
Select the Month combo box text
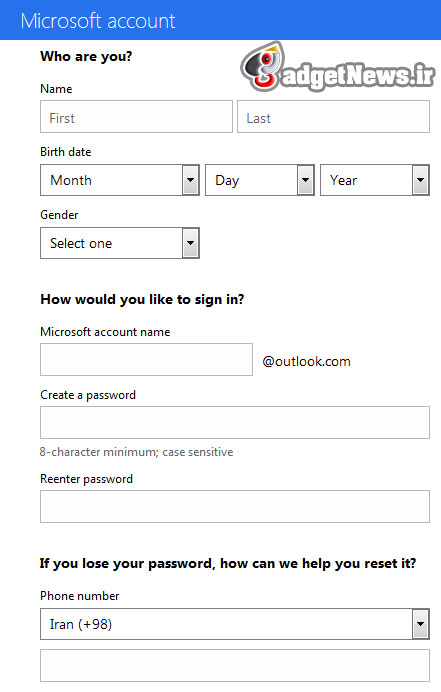pos(71,180)
